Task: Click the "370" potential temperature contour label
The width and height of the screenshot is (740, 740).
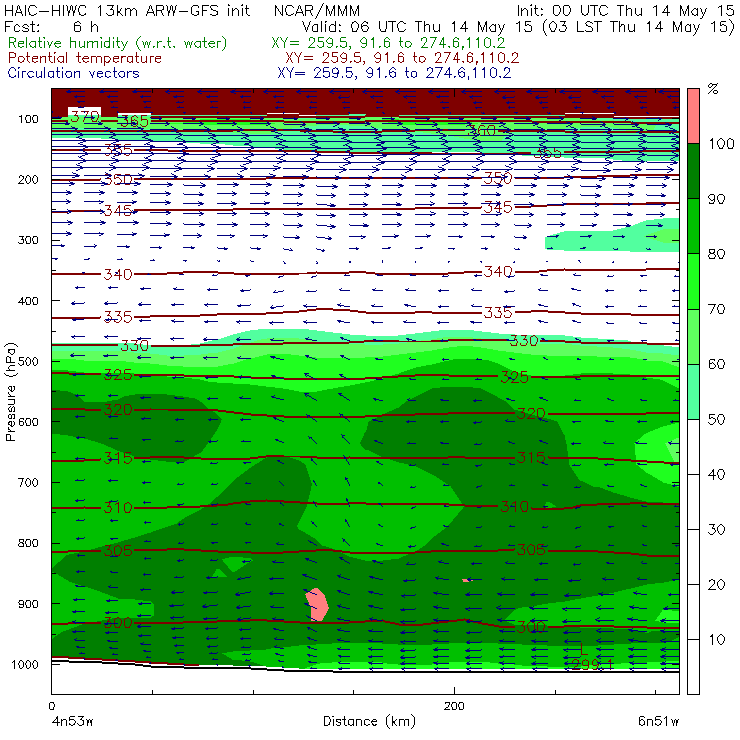Action: (85, 116)
